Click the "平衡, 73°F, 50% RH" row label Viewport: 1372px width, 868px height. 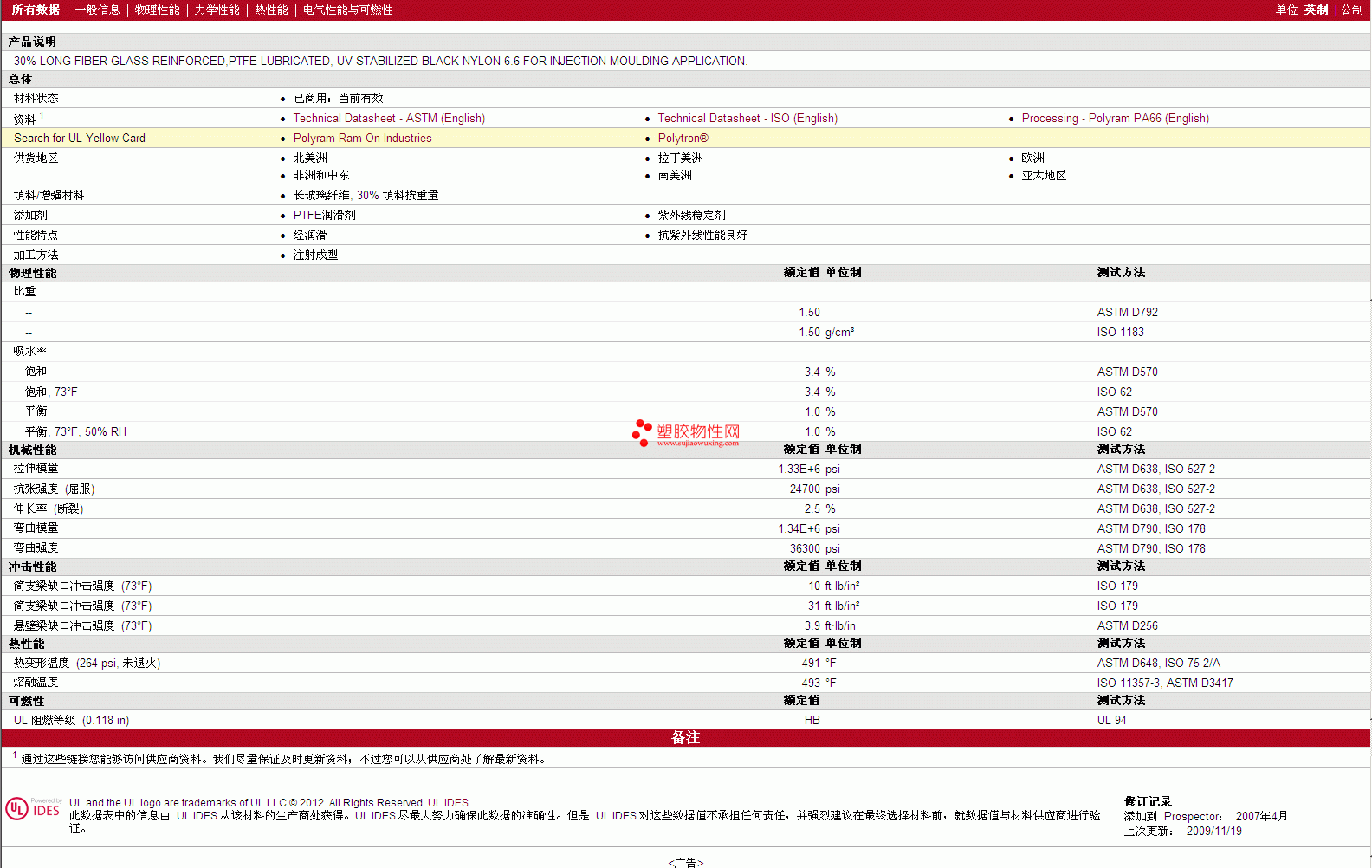[x=76, y=432]
